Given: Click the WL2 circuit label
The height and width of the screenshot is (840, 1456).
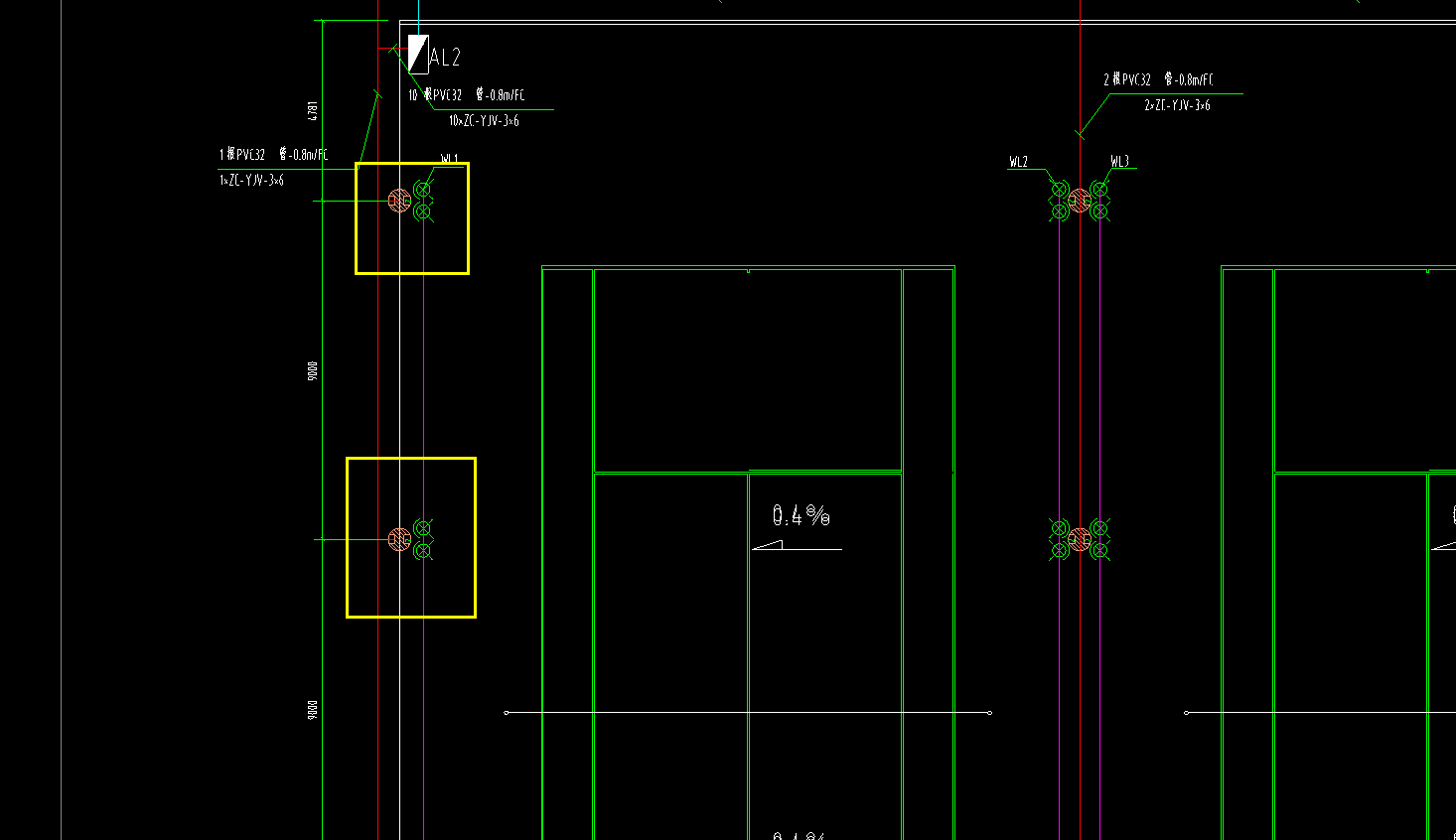Looking at the screenshot, I should (x=1018, y=162).
